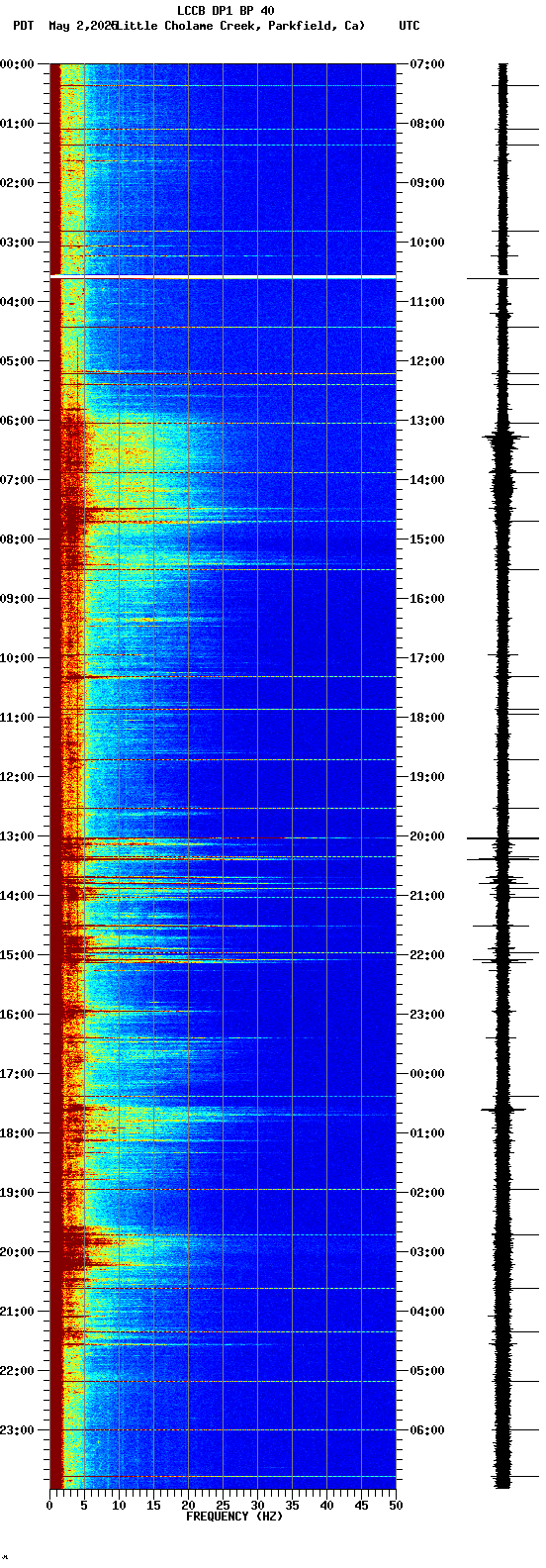Click the '05:00' label on PDT axis

click(17, 361)
